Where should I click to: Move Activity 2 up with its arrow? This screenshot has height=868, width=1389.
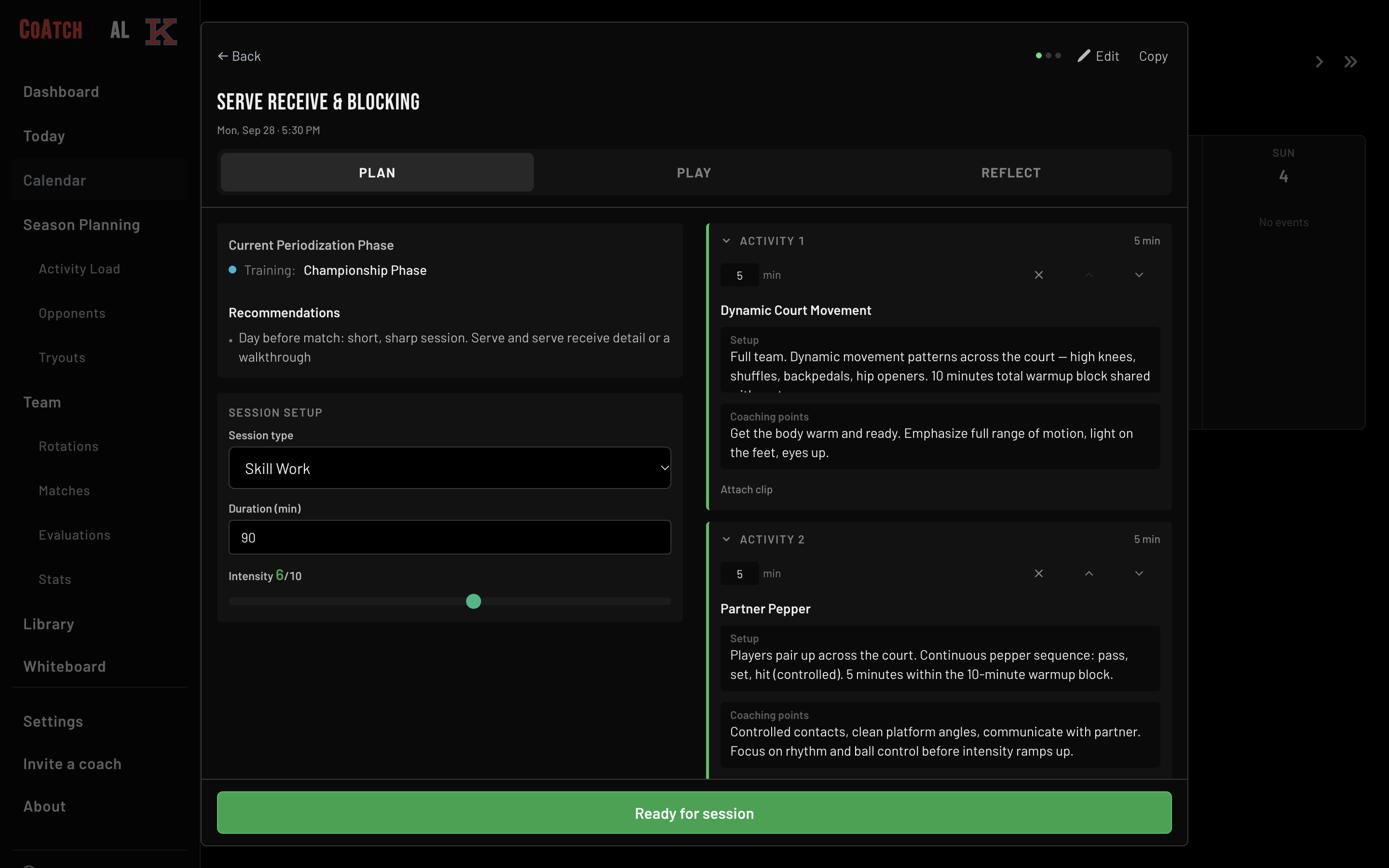[1089, 573]
